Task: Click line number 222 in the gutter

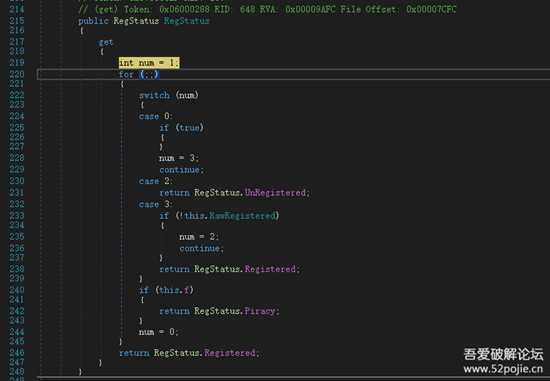Action: click(x=16, y=95)
